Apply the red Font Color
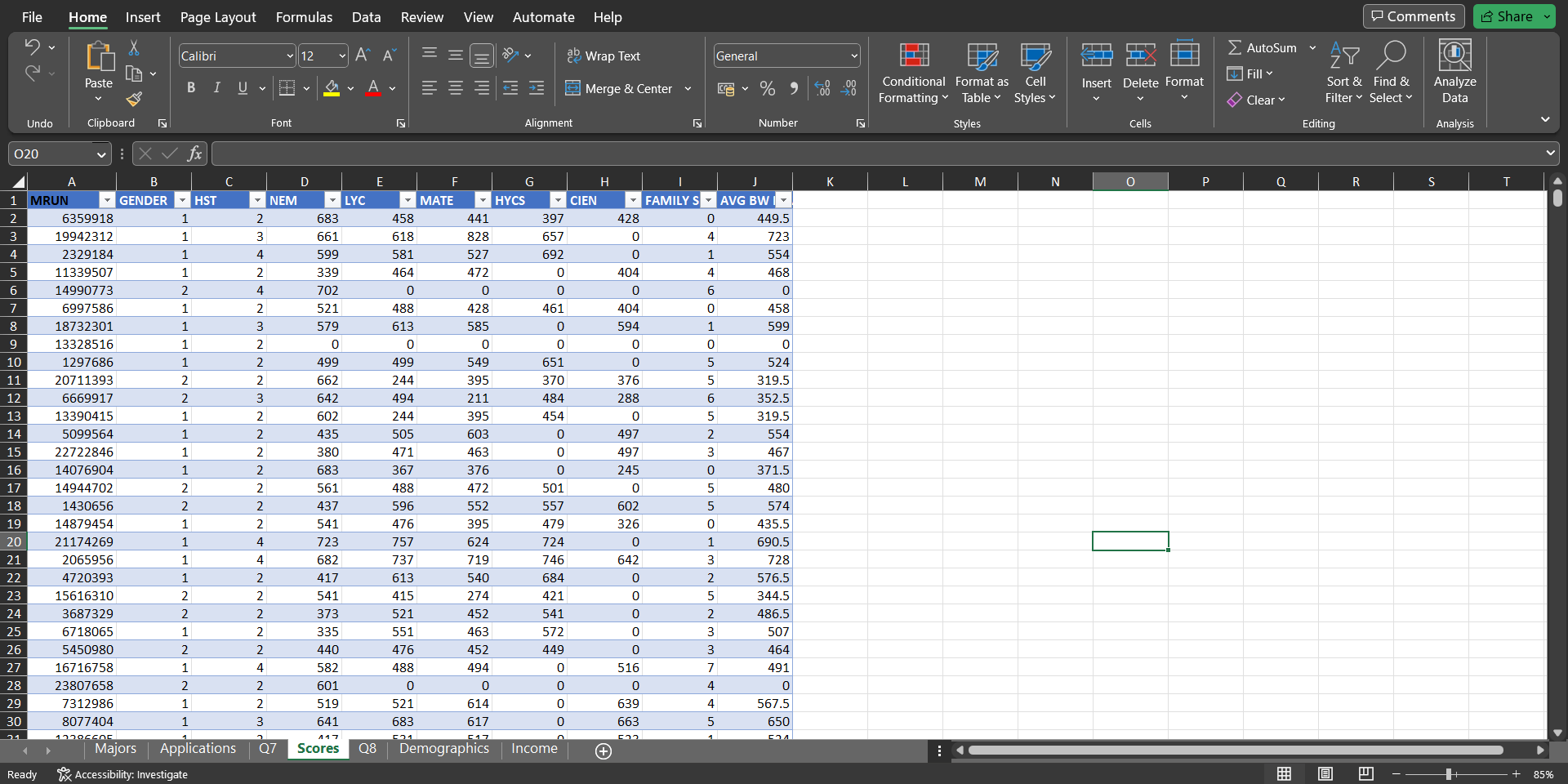 click(373, 88)
